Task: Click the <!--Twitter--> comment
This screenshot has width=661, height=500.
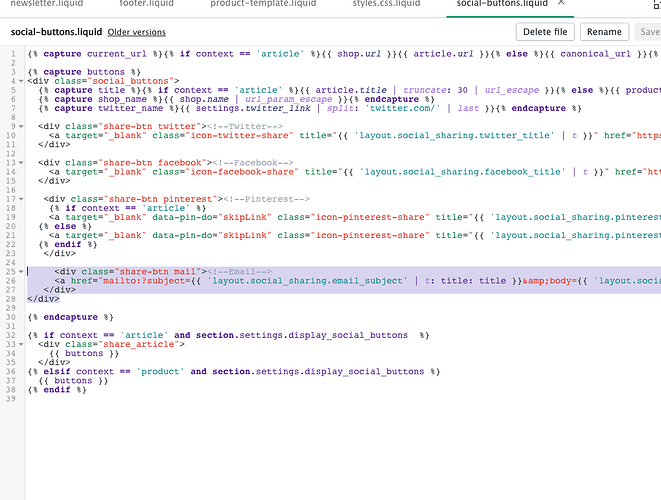Action: (245, 126)
